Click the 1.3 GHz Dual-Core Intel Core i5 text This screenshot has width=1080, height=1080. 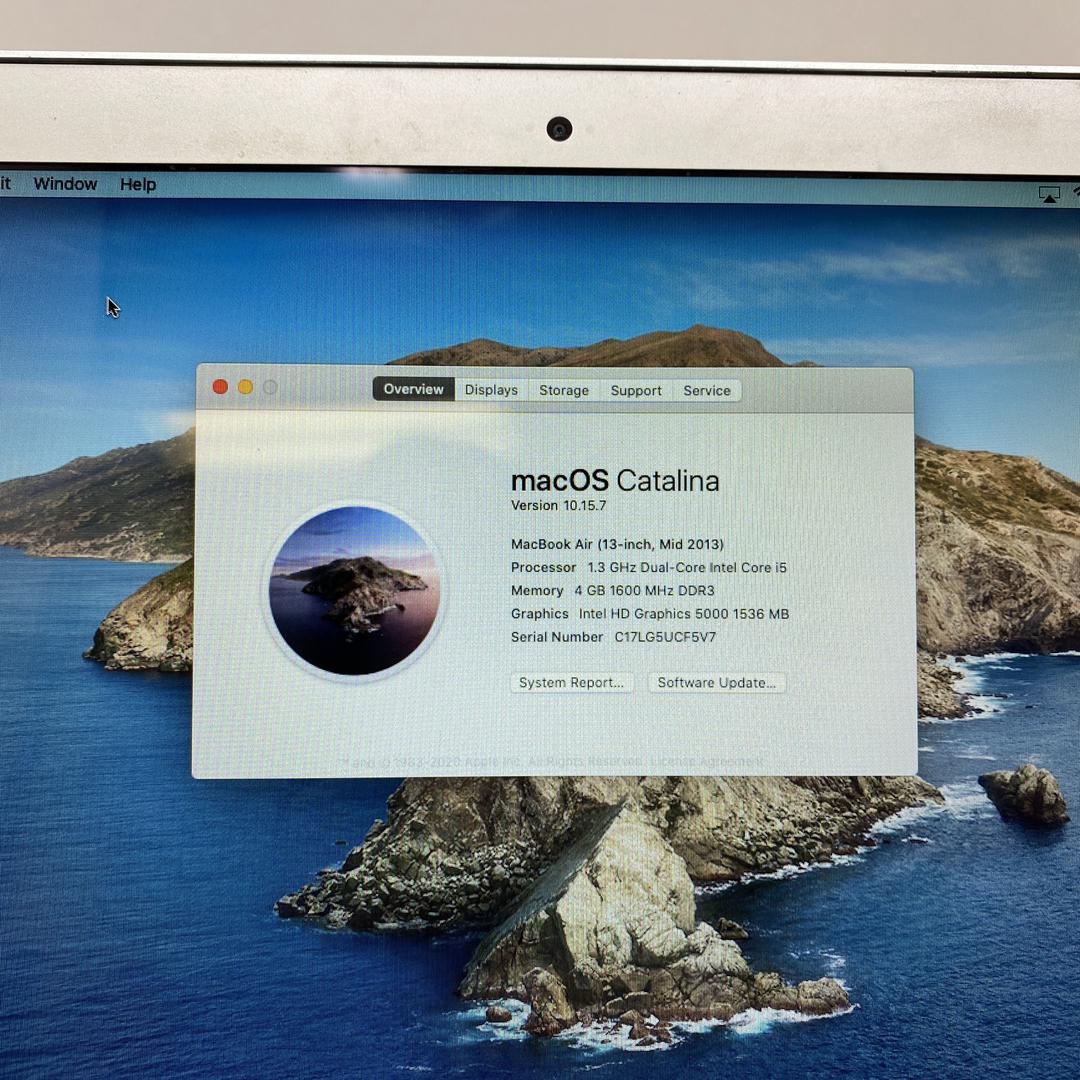click(x=687, y=568)
